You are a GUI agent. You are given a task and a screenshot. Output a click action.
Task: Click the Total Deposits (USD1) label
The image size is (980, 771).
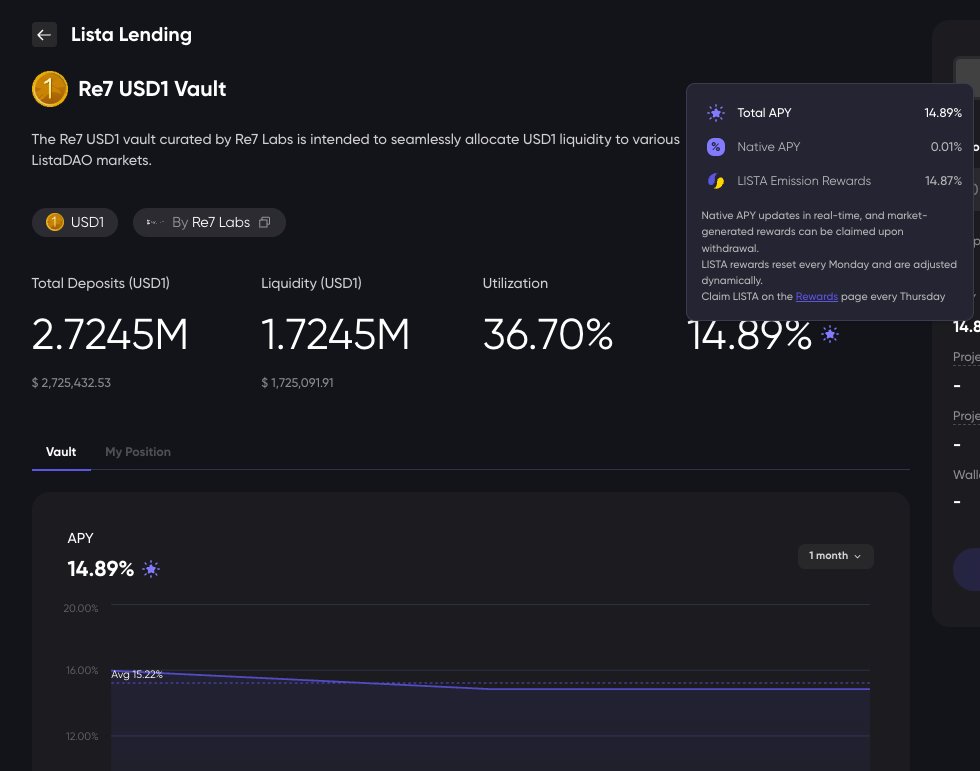[101, 283]
